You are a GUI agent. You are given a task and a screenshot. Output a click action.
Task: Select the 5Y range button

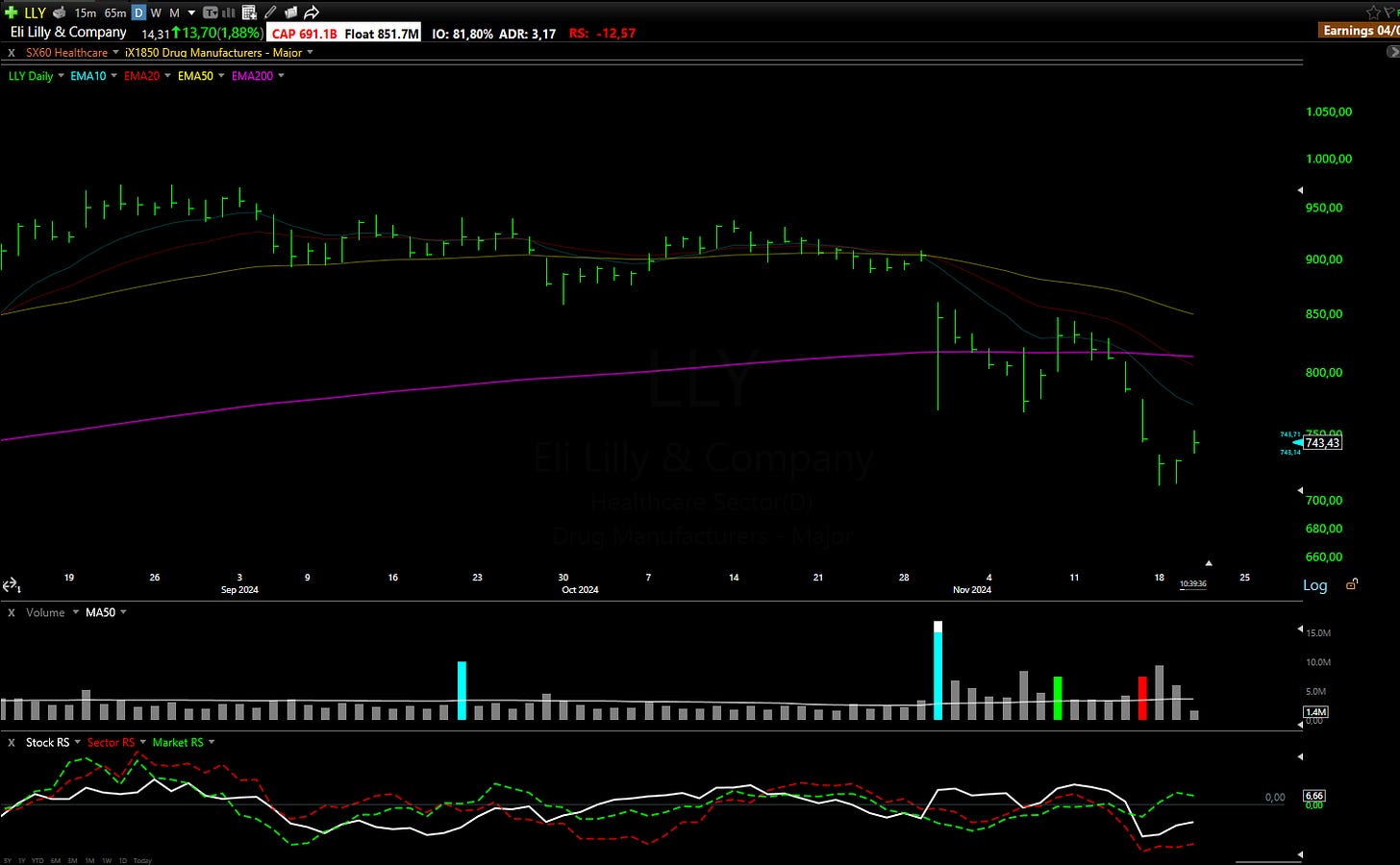point(7,860)
